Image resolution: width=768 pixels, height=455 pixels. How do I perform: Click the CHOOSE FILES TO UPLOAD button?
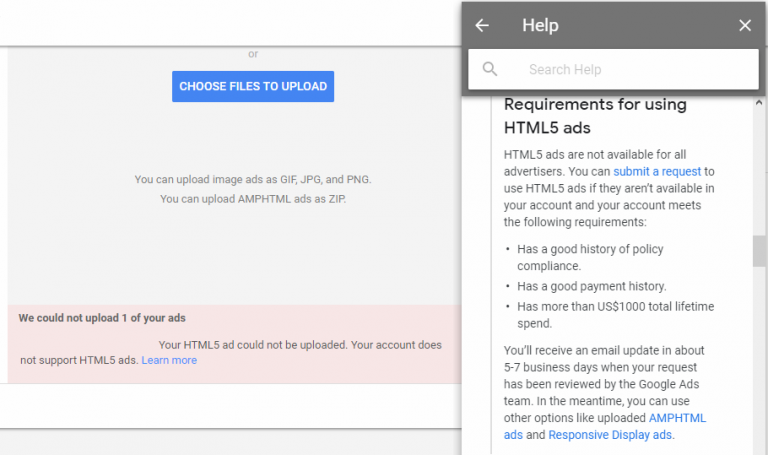point(253,86)
